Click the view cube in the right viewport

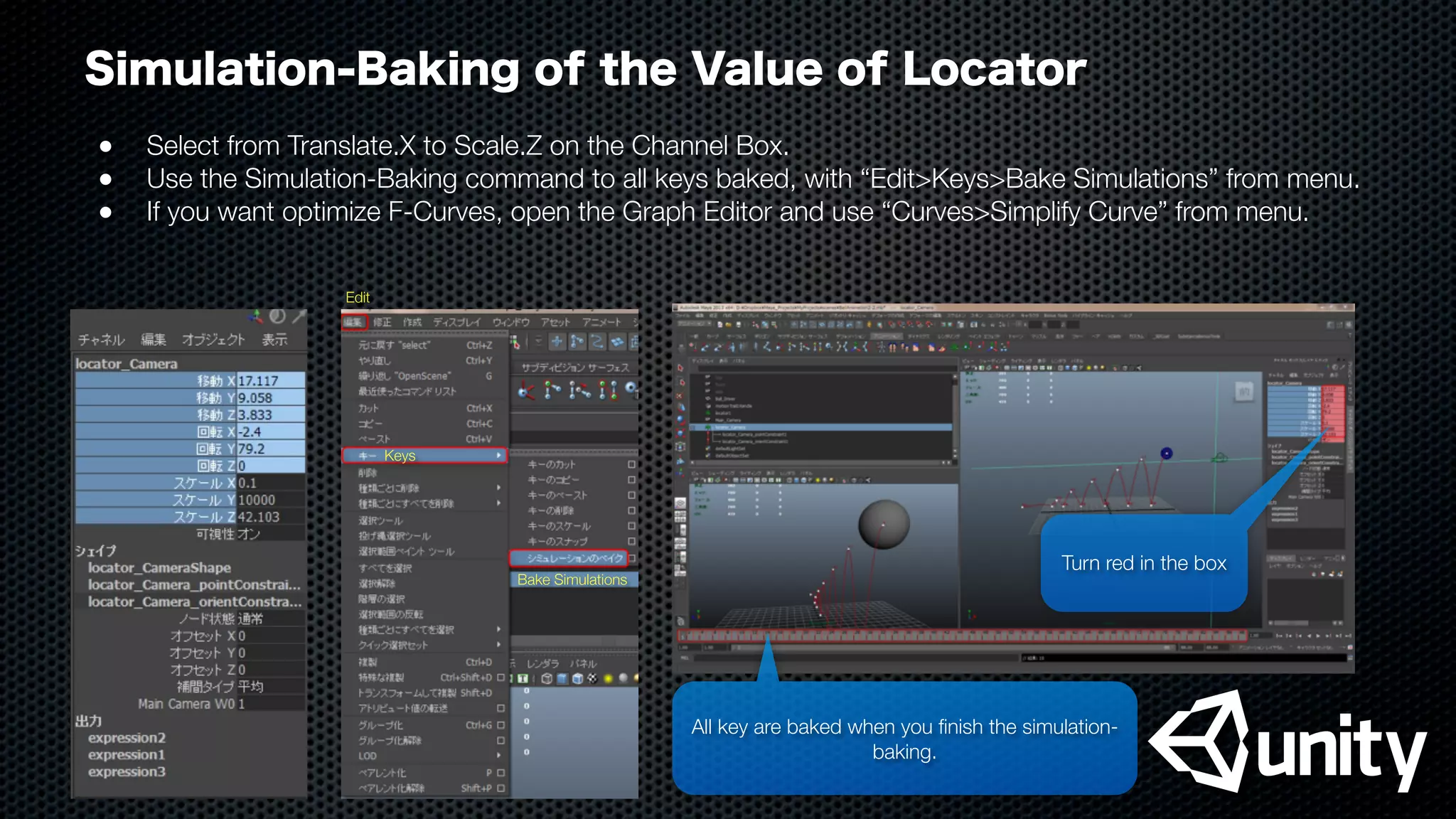1244,391
